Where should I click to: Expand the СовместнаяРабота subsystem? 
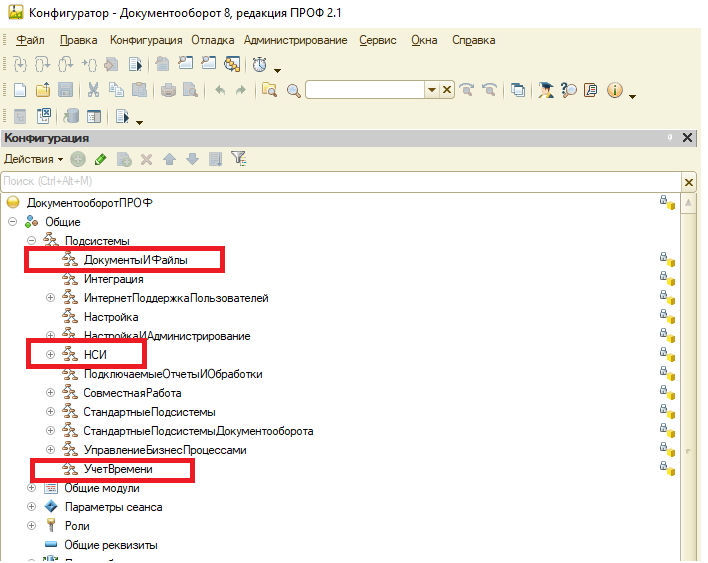pos(51,392)
